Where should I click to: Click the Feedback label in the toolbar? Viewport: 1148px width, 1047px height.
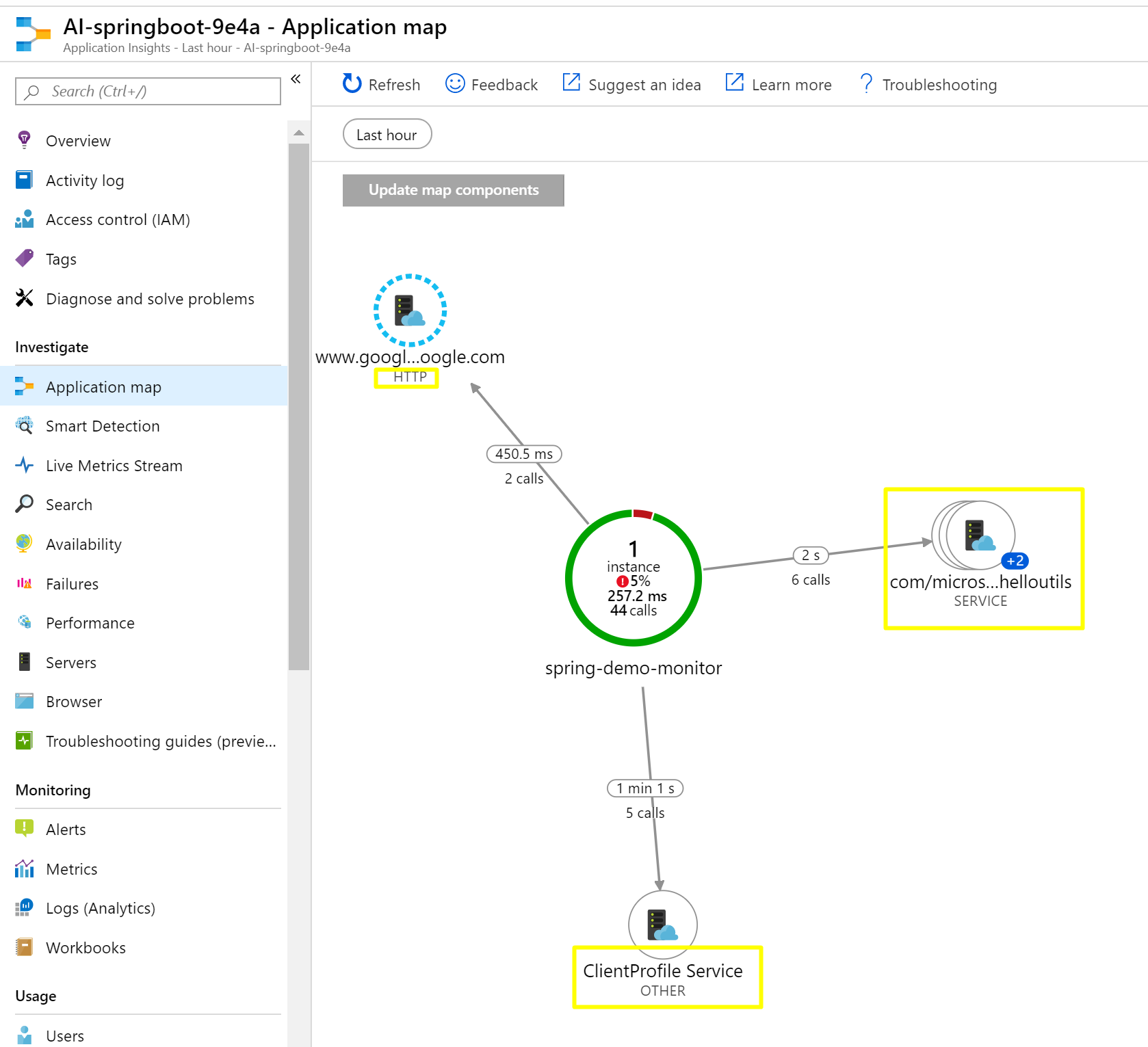504,85
